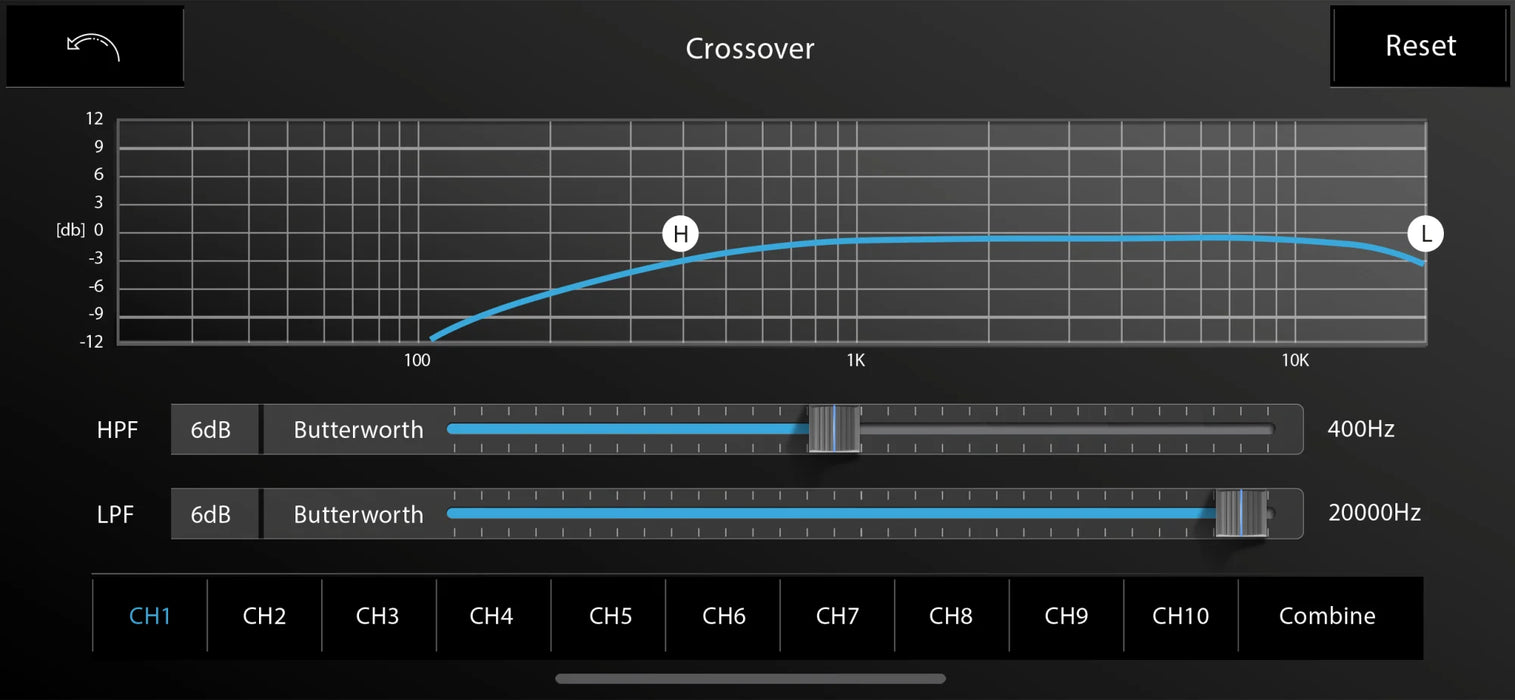Select the CH3 channel tab
The width and height of the screenshot is (1515, 700).
pos(379,616)
